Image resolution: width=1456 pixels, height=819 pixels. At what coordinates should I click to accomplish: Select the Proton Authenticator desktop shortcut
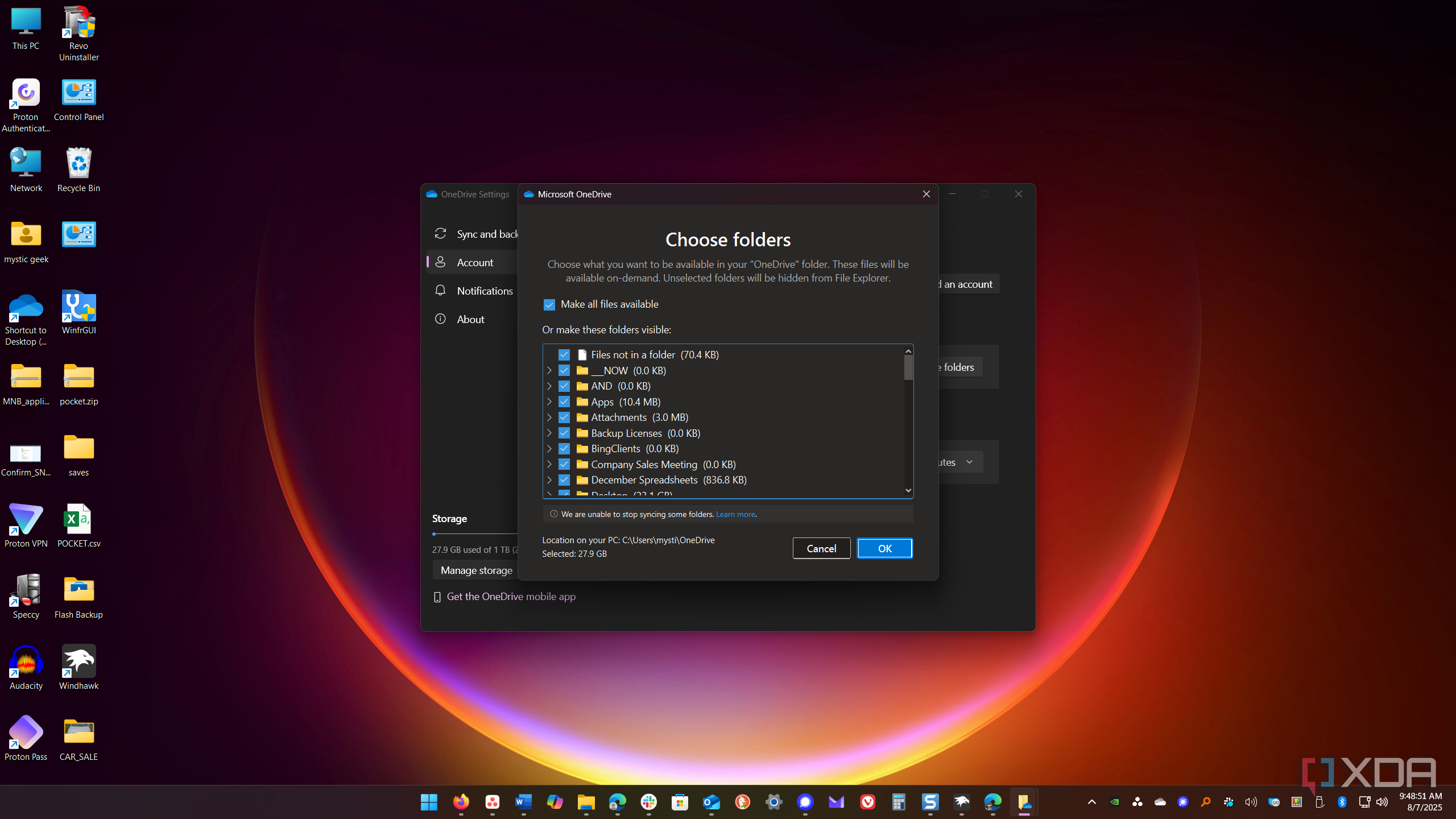coord(26,105)
